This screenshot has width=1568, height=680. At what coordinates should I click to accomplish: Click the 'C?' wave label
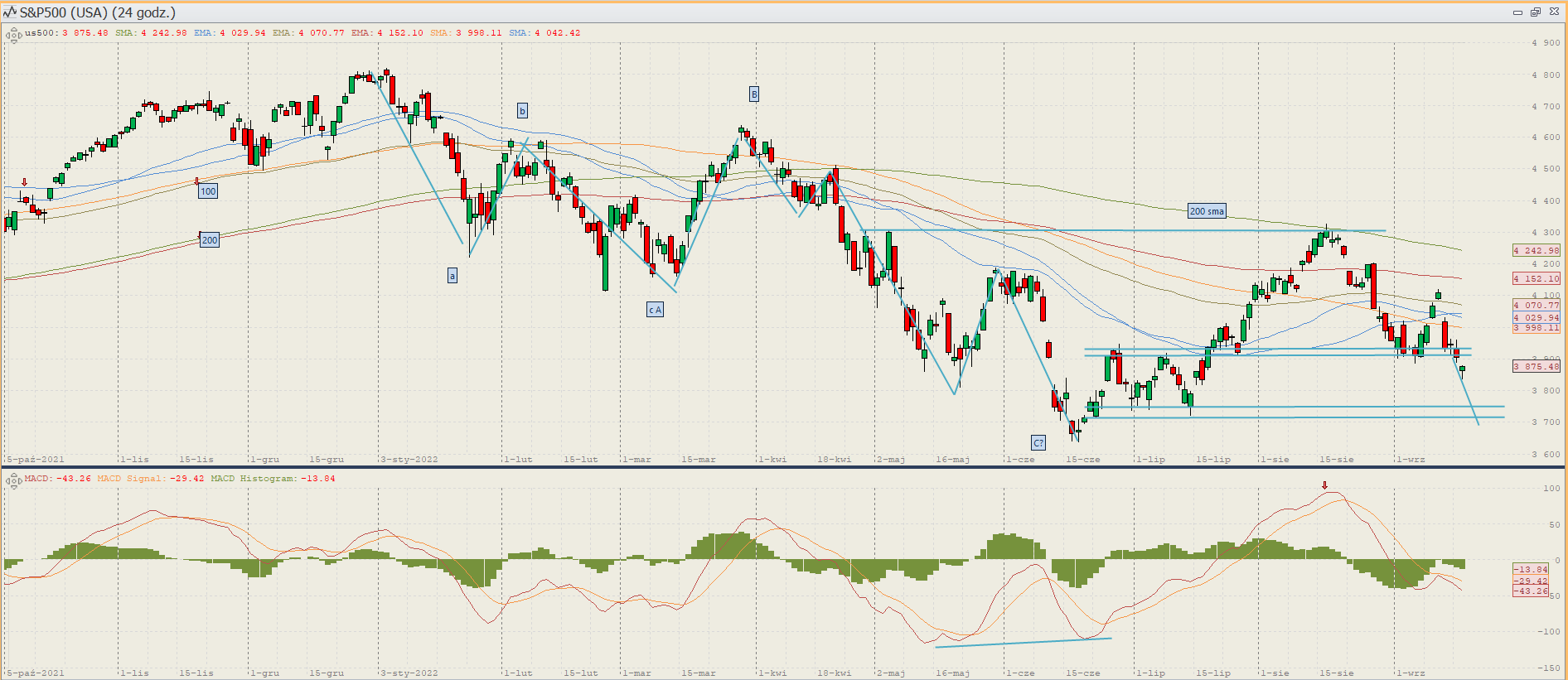pyautogui.click(x=1038, y=443)
